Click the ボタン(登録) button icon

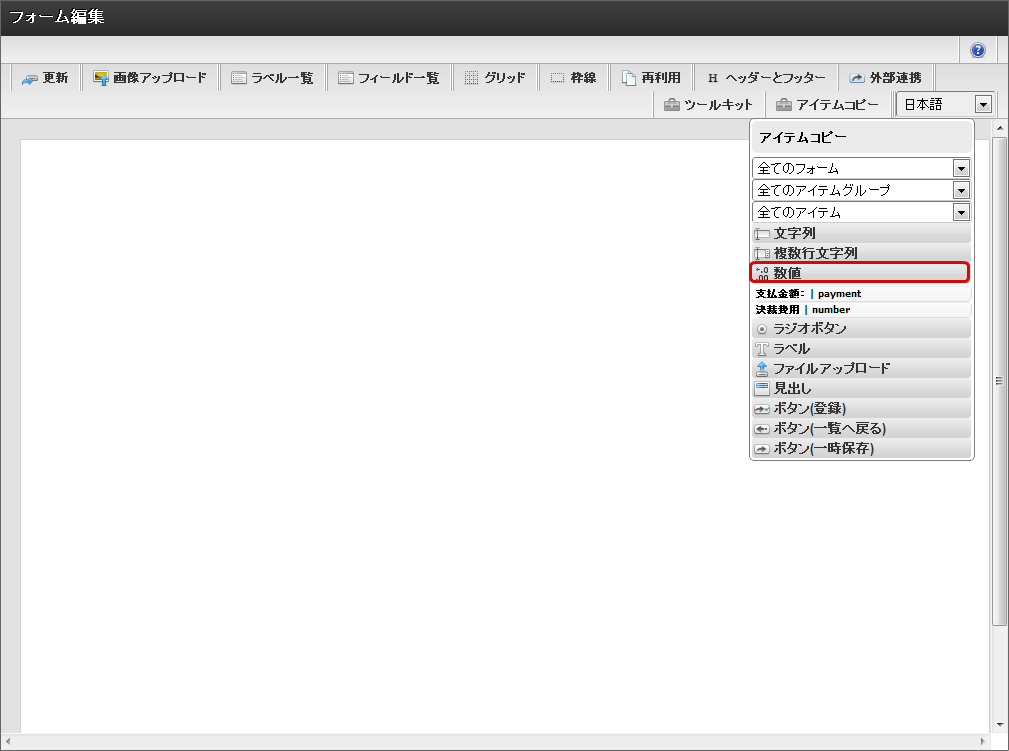(762, 409)
